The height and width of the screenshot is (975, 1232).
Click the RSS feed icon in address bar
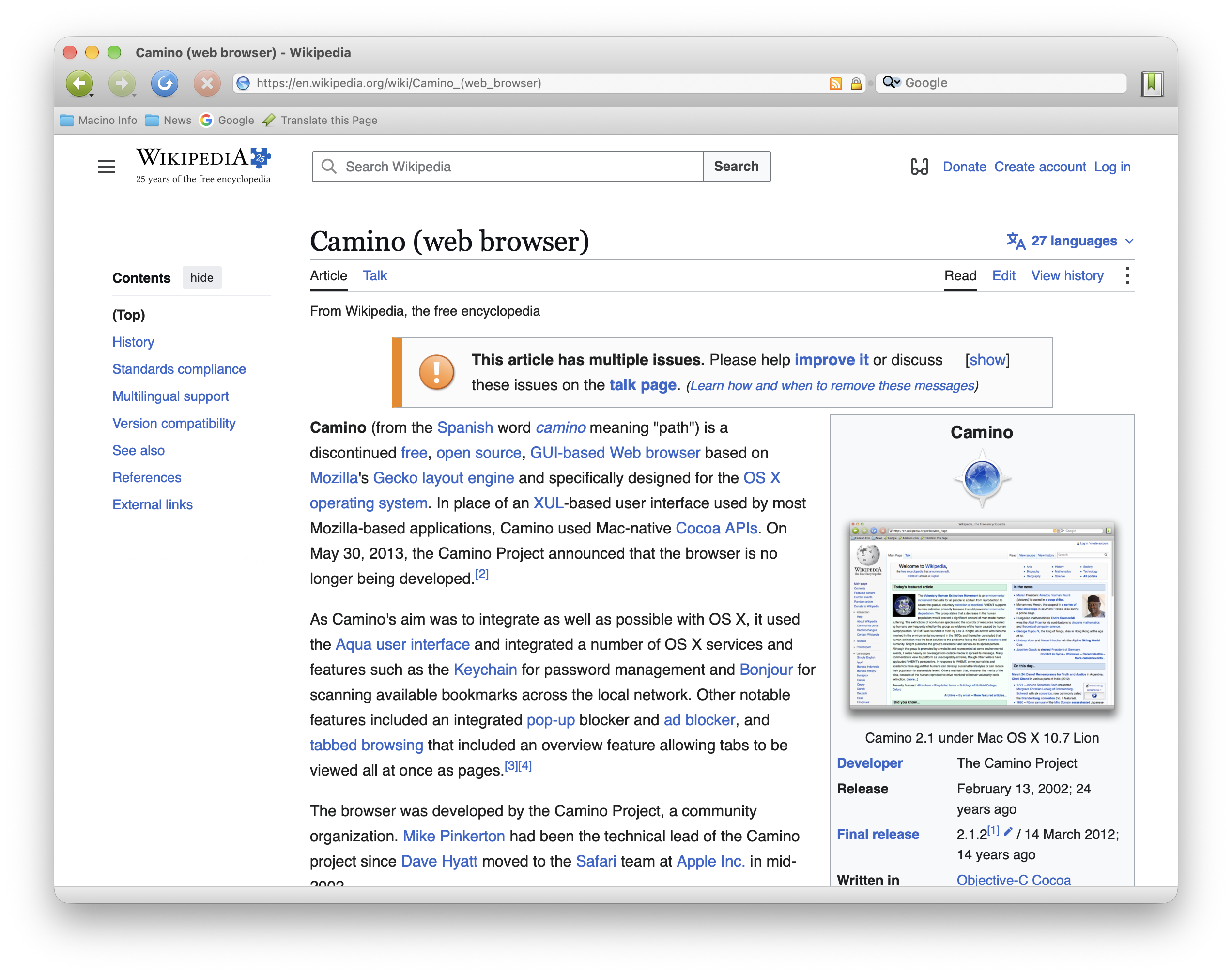coord(835,83)
